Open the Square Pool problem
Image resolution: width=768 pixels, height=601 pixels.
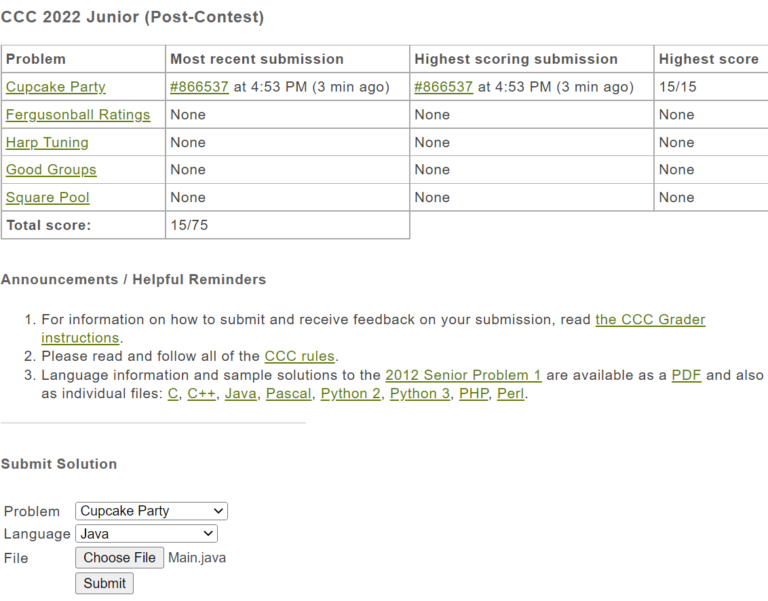(47, 198)
